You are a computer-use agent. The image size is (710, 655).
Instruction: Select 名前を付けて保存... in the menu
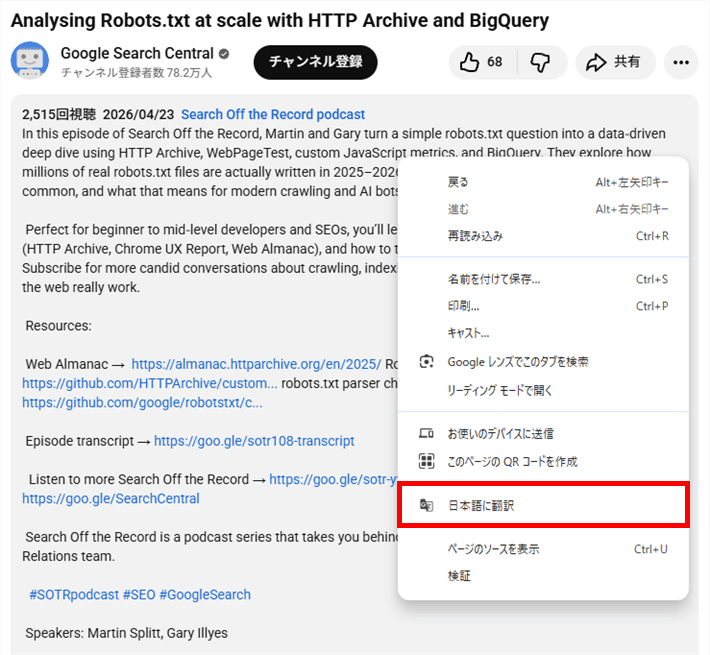(543, 279)
